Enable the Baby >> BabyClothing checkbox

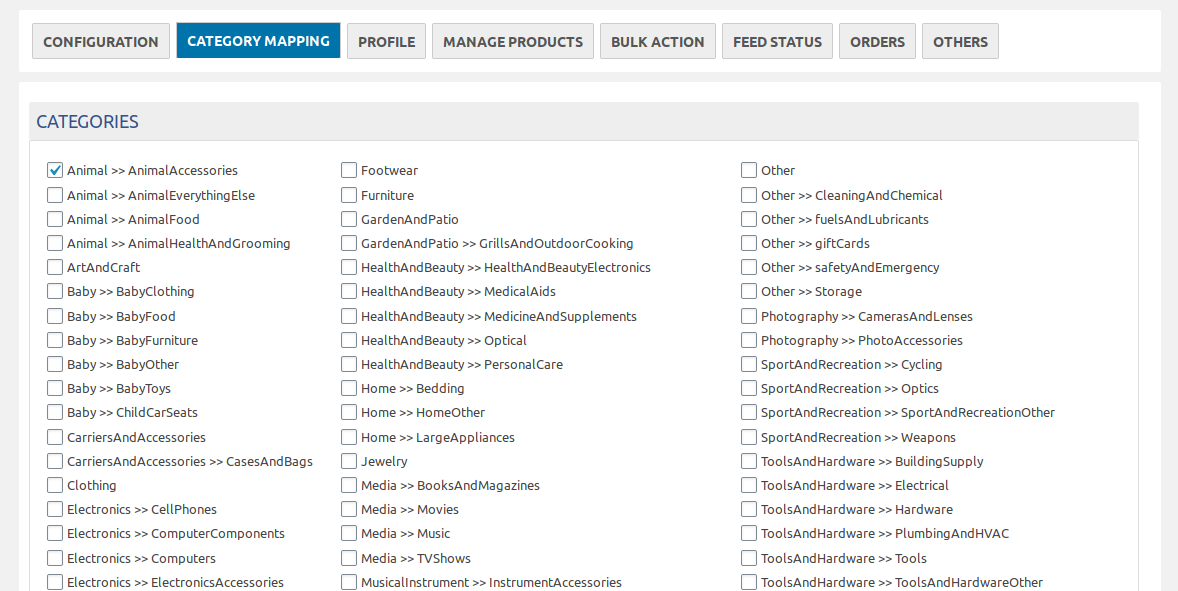pyautogui.click(x=54, y=291)
